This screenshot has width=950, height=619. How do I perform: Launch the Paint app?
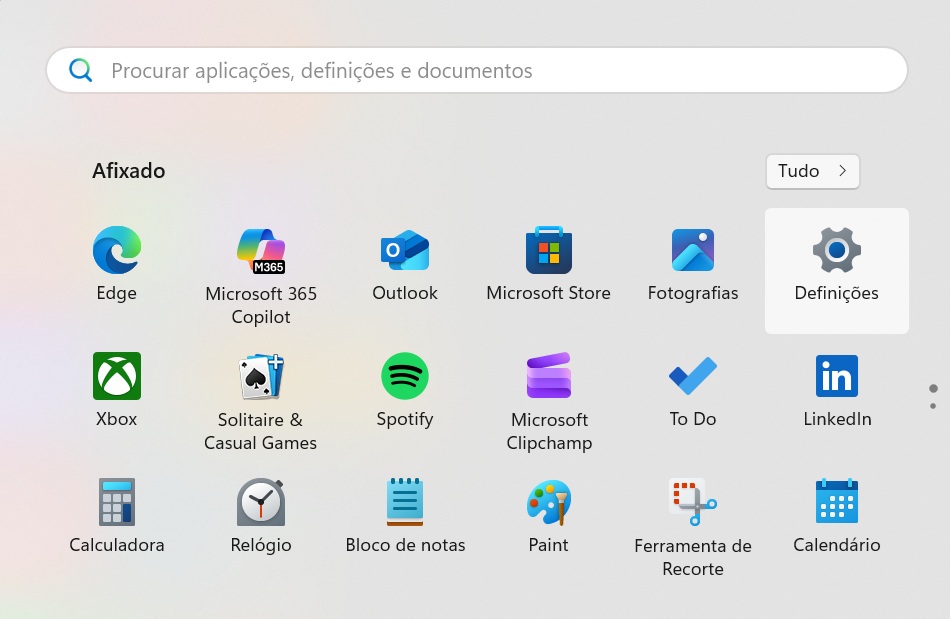tap(549, 503)
